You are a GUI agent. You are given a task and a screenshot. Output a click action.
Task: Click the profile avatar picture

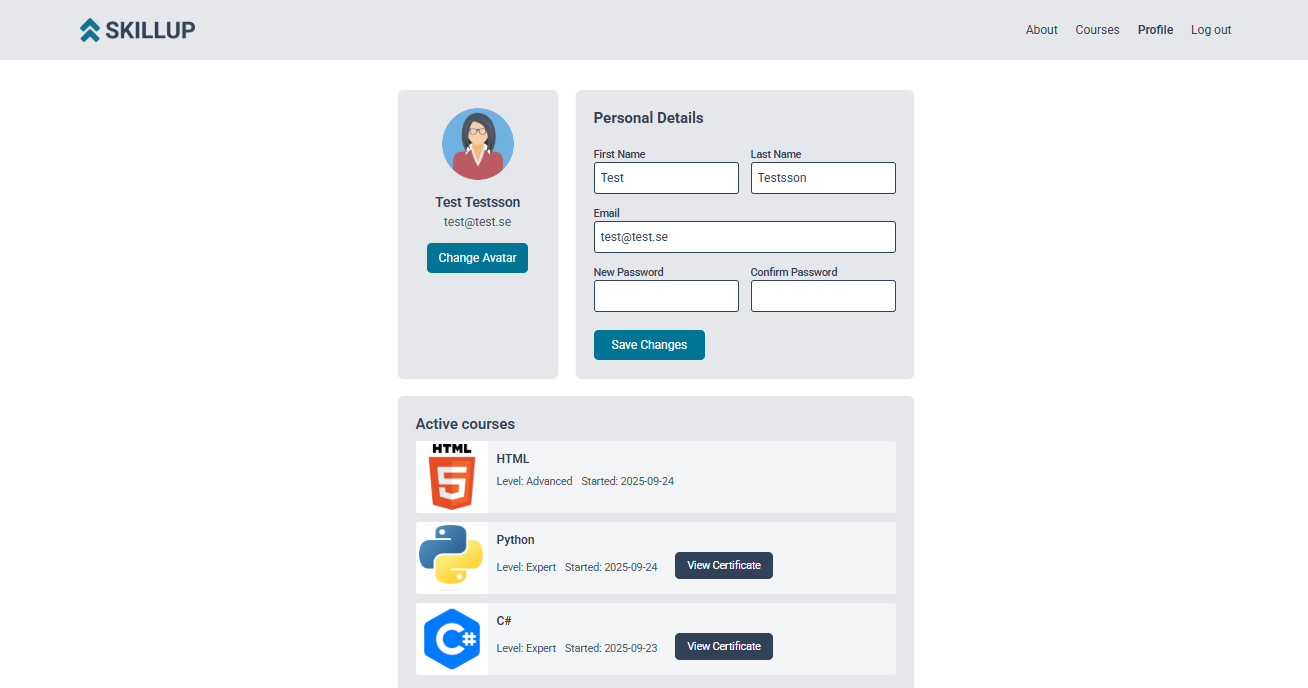pyautogui.click(x=478, y=144)
